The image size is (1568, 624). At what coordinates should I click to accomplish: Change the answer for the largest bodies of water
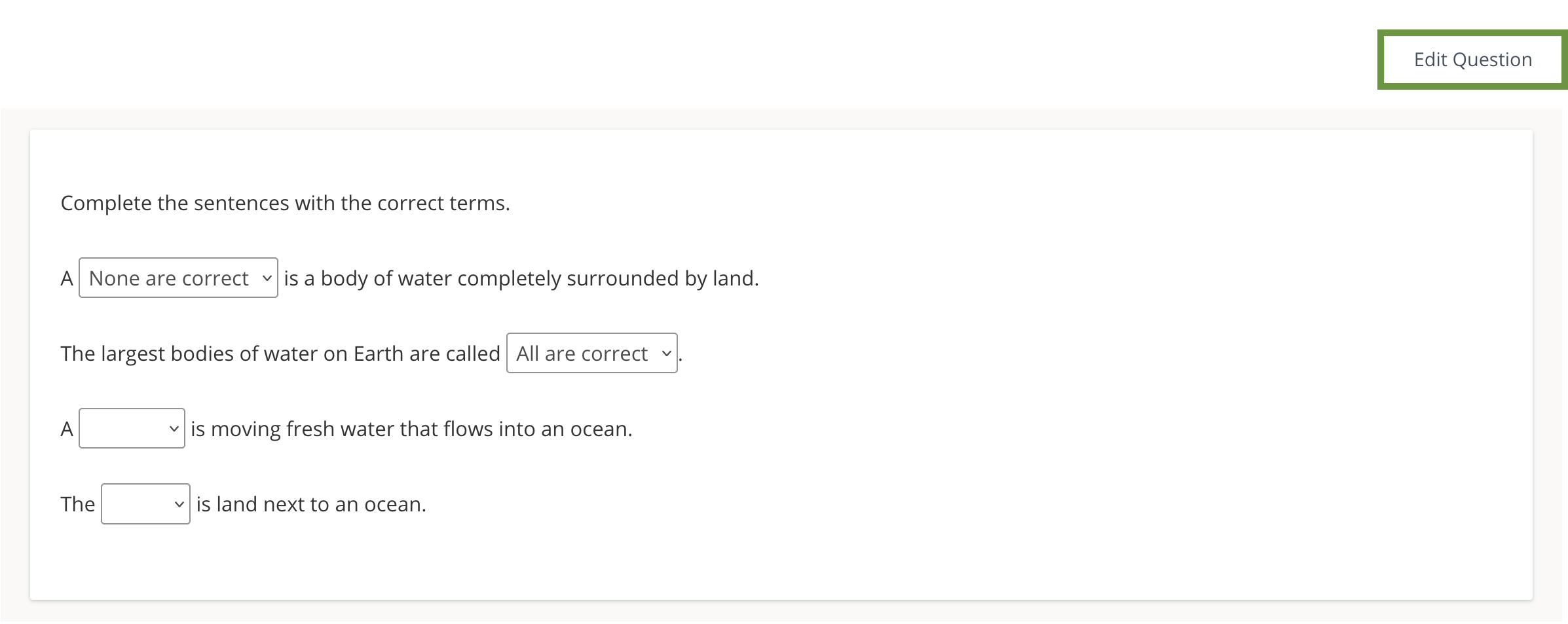pyautogui.click(x=591, y=354)
